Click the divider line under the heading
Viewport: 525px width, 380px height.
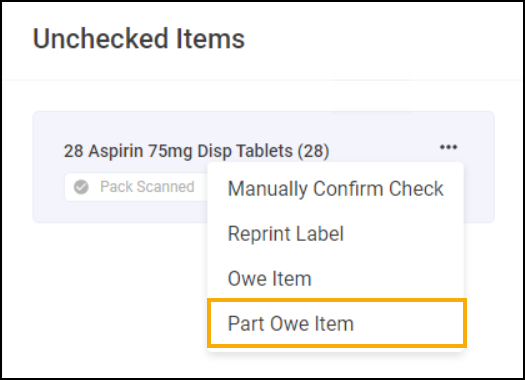[x=262, y=80]
